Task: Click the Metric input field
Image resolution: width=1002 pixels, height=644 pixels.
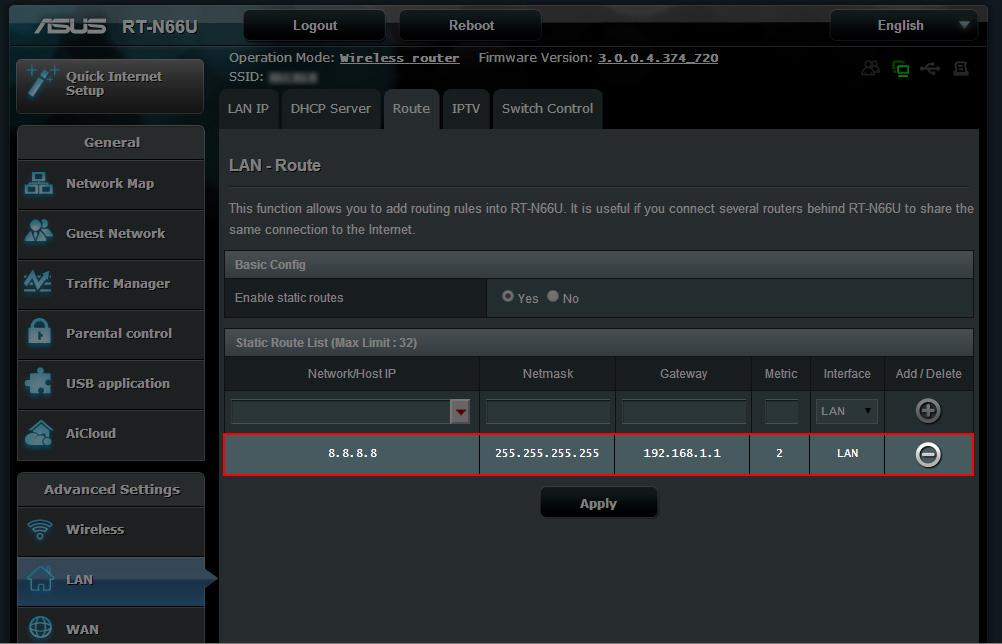Action: tap(781, 411)
